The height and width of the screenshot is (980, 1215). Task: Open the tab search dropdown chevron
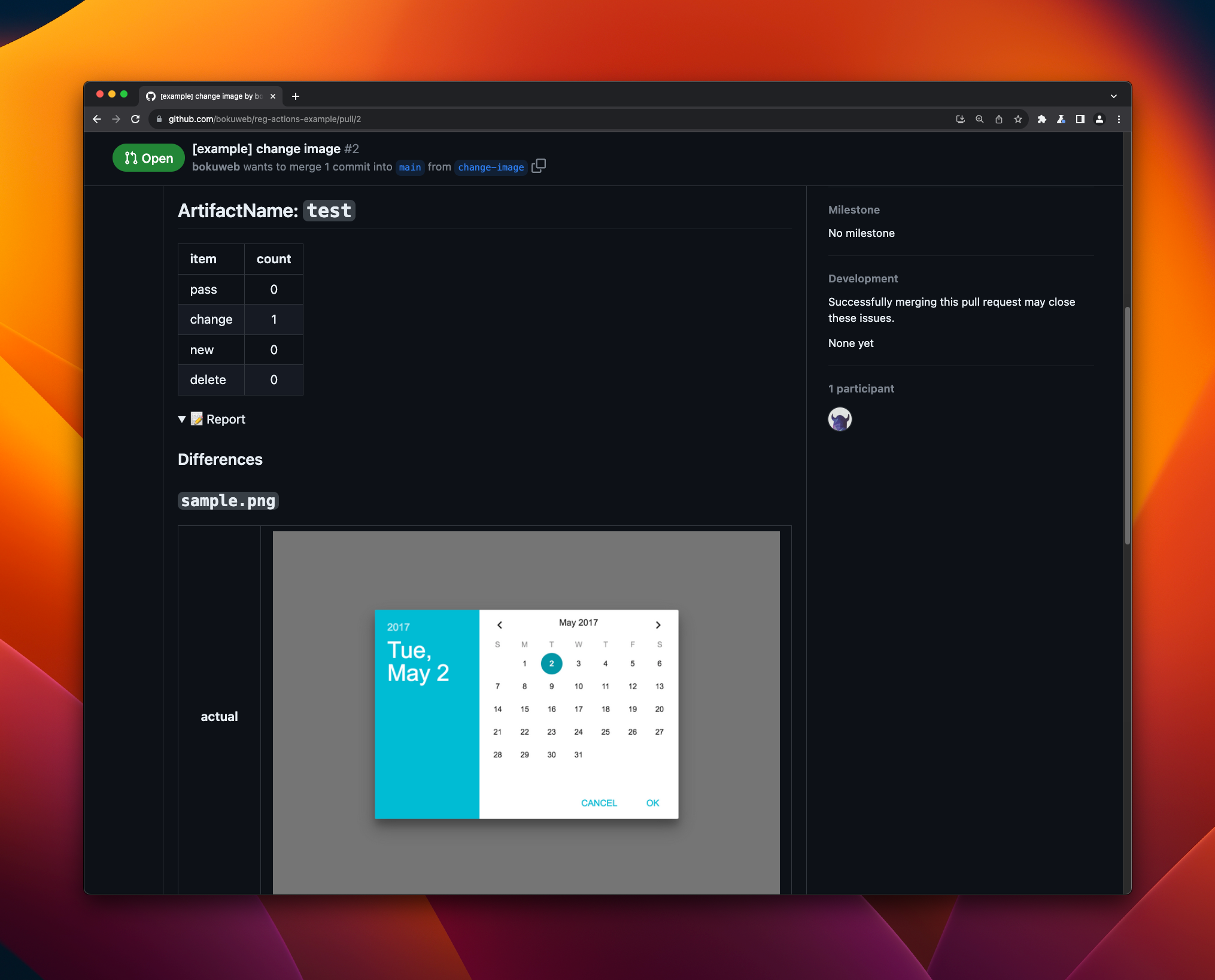(x=1114, y=96)
